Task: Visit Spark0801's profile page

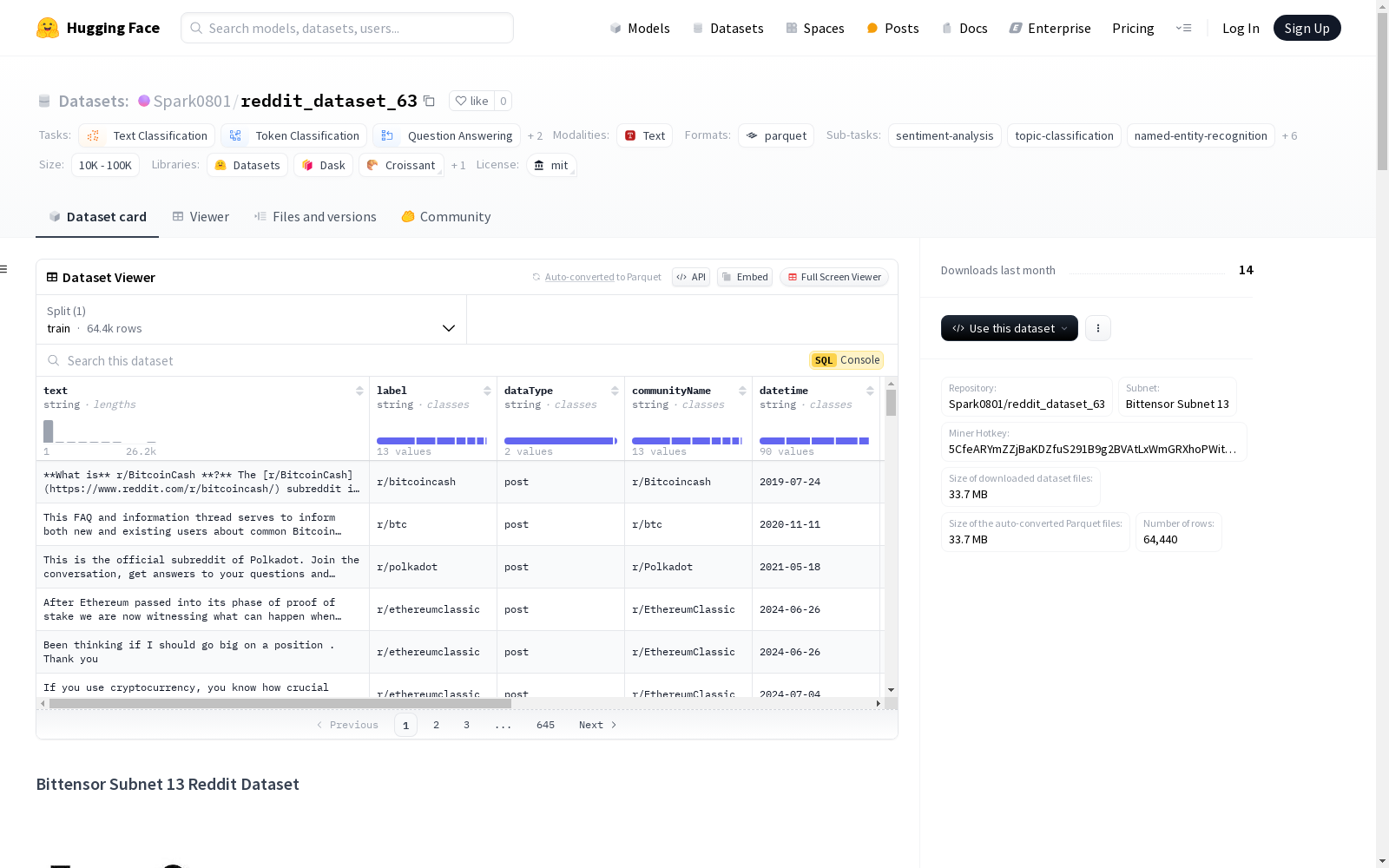Action: (x=191, y=101)
